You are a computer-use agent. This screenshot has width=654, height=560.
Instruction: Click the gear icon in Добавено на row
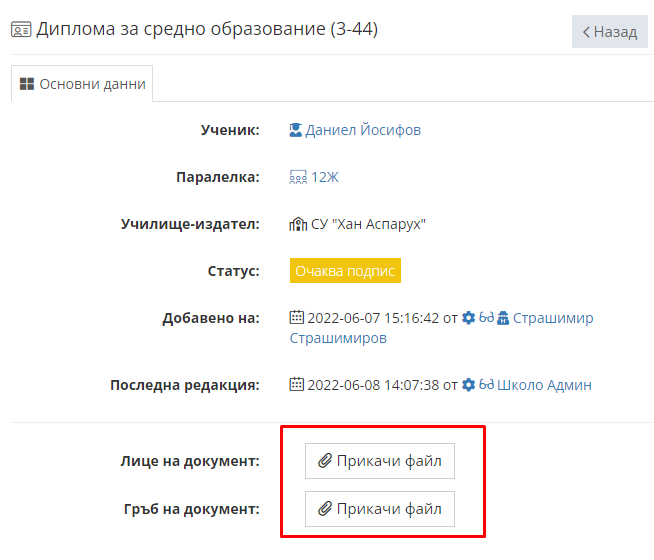click(468, 318)
